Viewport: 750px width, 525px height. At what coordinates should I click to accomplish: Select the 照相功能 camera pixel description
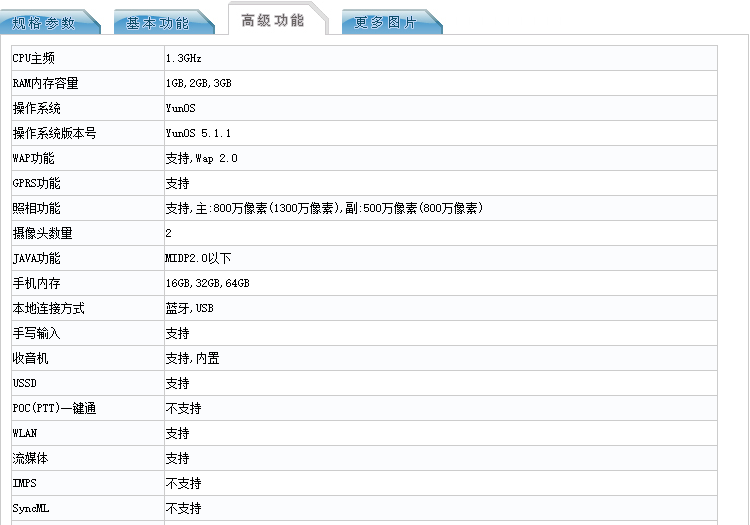click(x=324, y=209)
